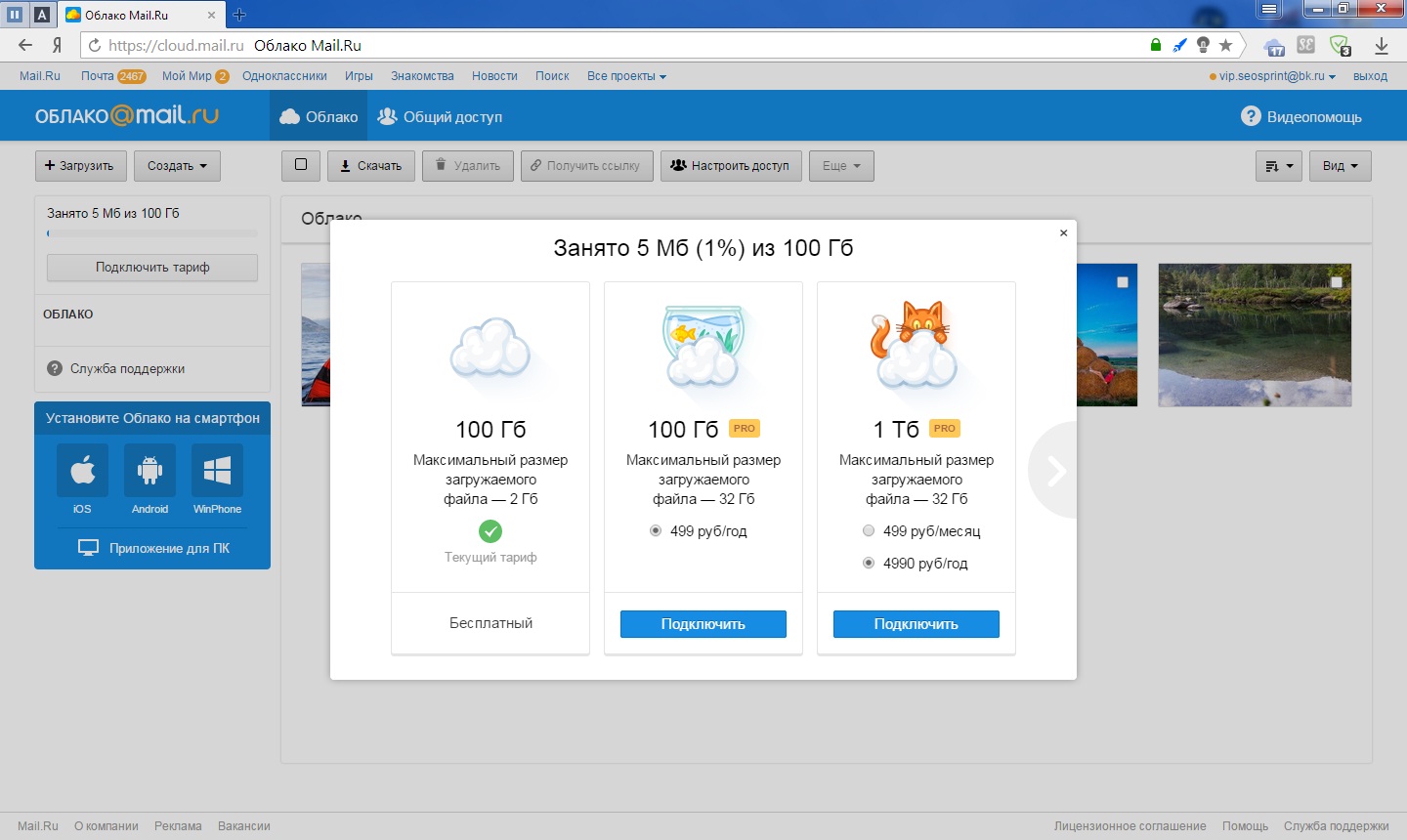The width and height of the screenshot is (1407, 840).
Task: Open the browser hamburger menu
Action: [x=1268, y=9]
